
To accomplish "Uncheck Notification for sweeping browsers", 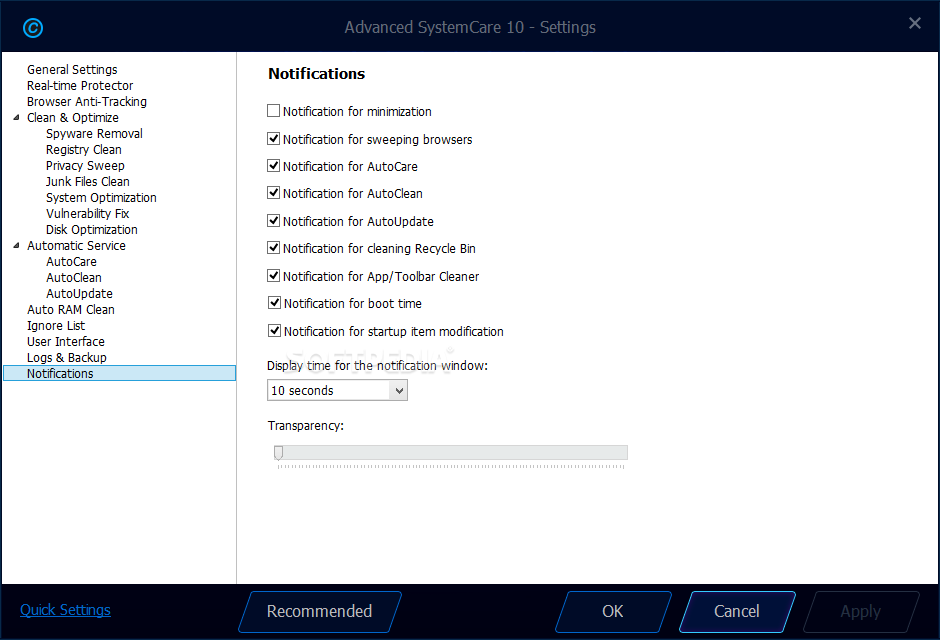I will [x=273, y=138].
